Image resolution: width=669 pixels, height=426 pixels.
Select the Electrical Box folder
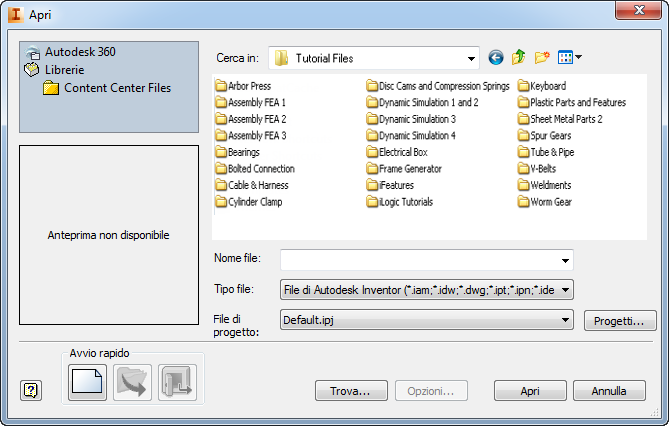pyautogui.click(x=397, y=152)
